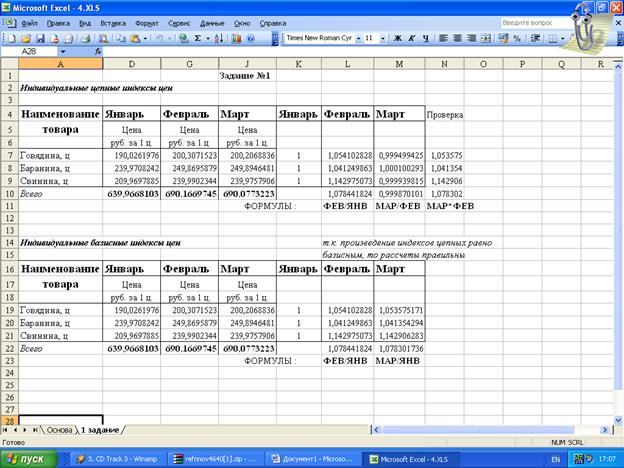Click the Введите вопрос help search box

tap(540, 21)
